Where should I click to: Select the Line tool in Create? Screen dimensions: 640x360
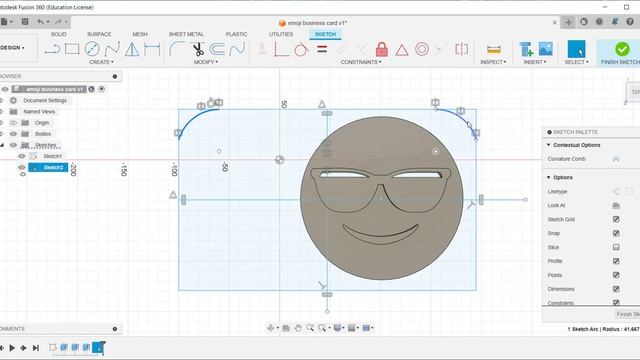pos(52,49)
